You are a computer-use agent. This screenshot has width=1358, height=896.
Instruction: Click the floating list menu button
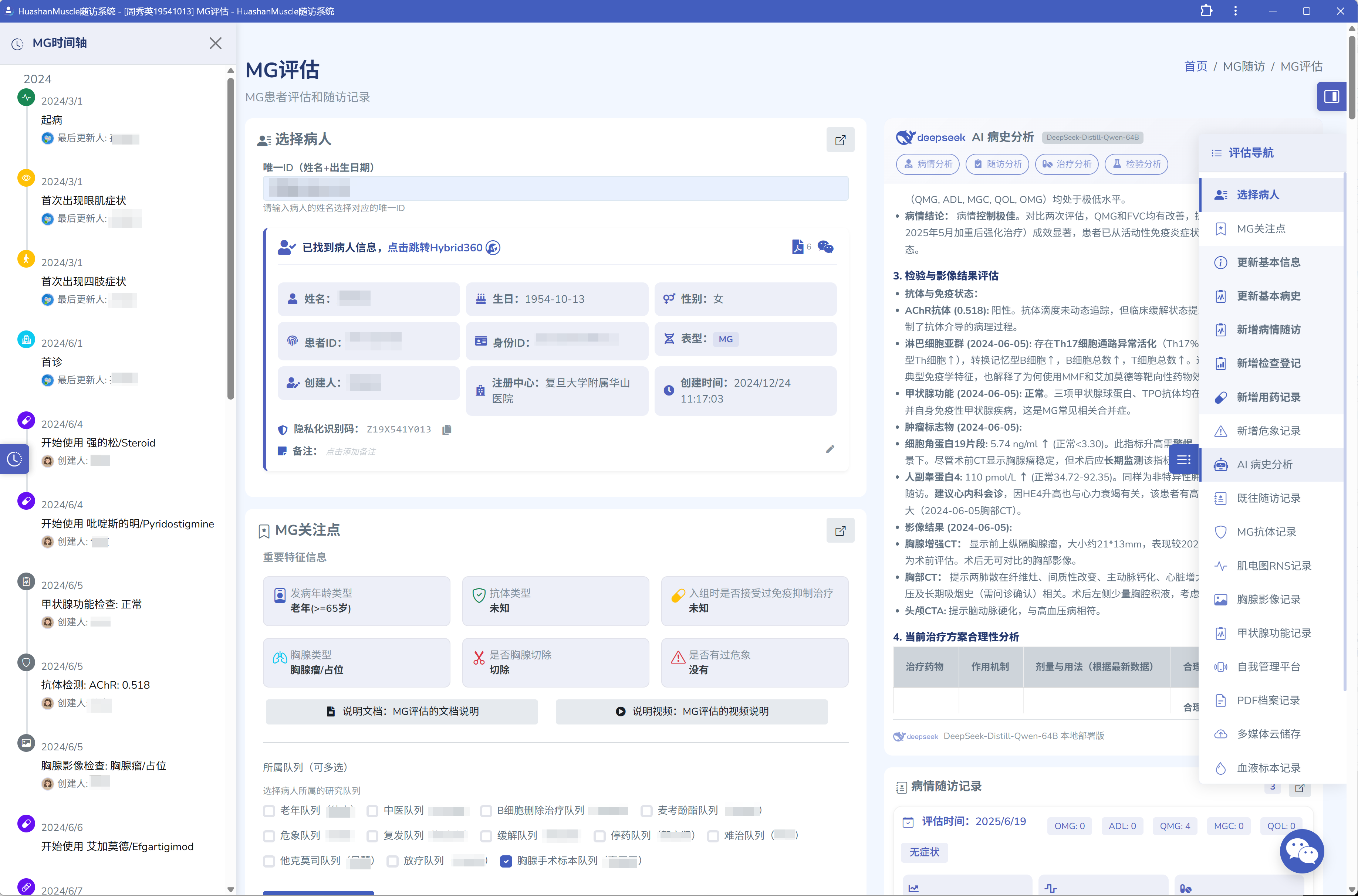(x=1184, y=459)
